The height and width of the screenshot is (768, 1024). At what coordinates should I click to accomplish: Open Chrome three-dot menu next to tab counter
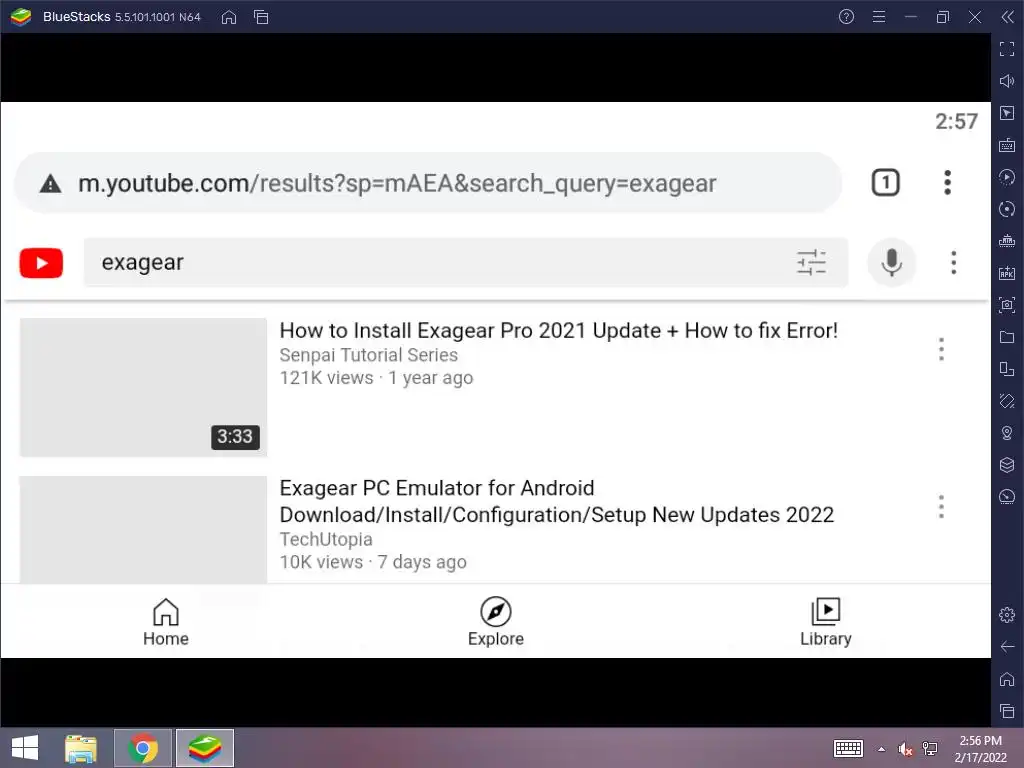(947, 183)
